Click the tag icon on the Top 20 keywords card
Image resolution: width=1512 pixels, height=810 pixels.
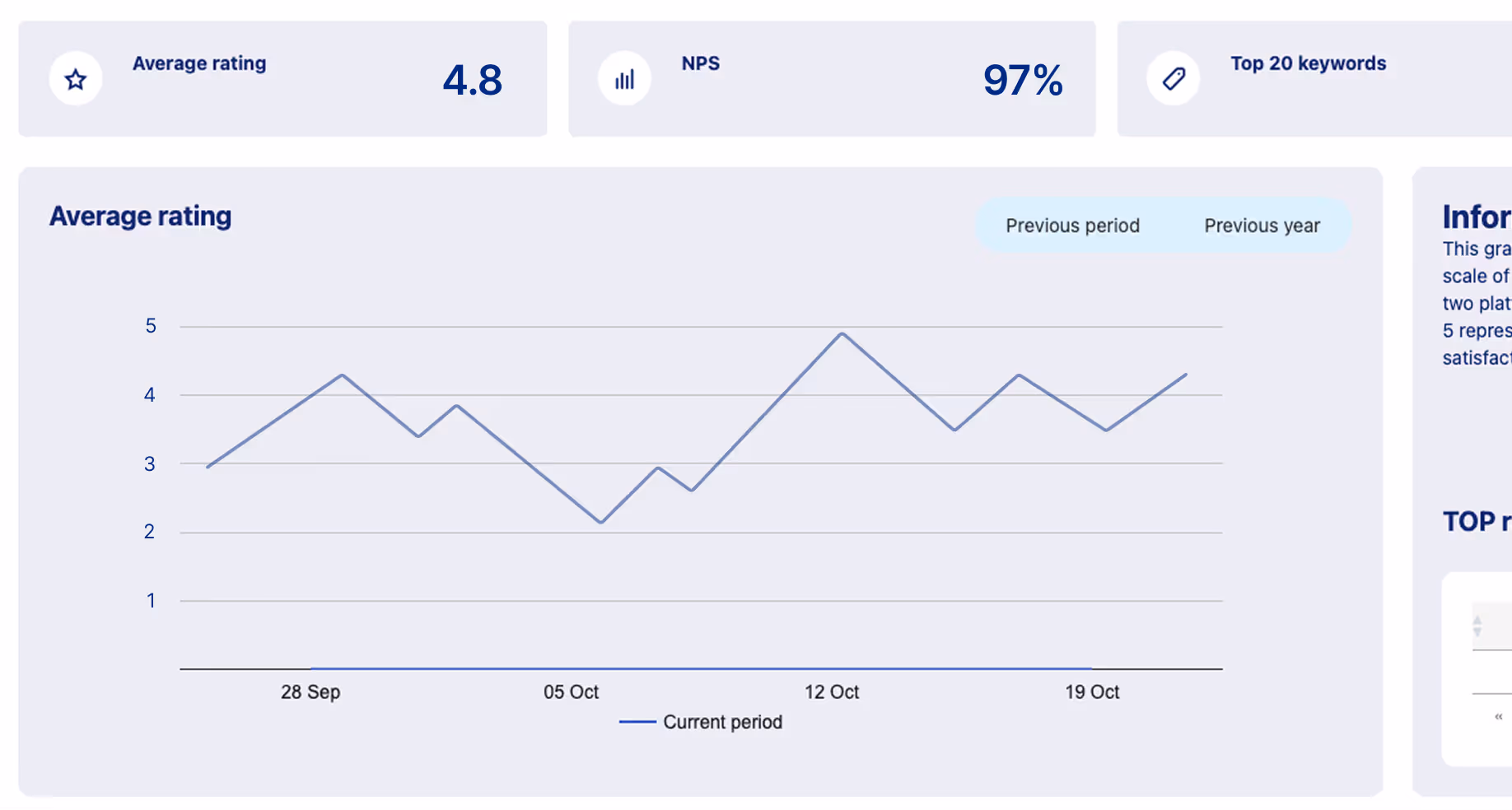click(x=1173, y=78)
